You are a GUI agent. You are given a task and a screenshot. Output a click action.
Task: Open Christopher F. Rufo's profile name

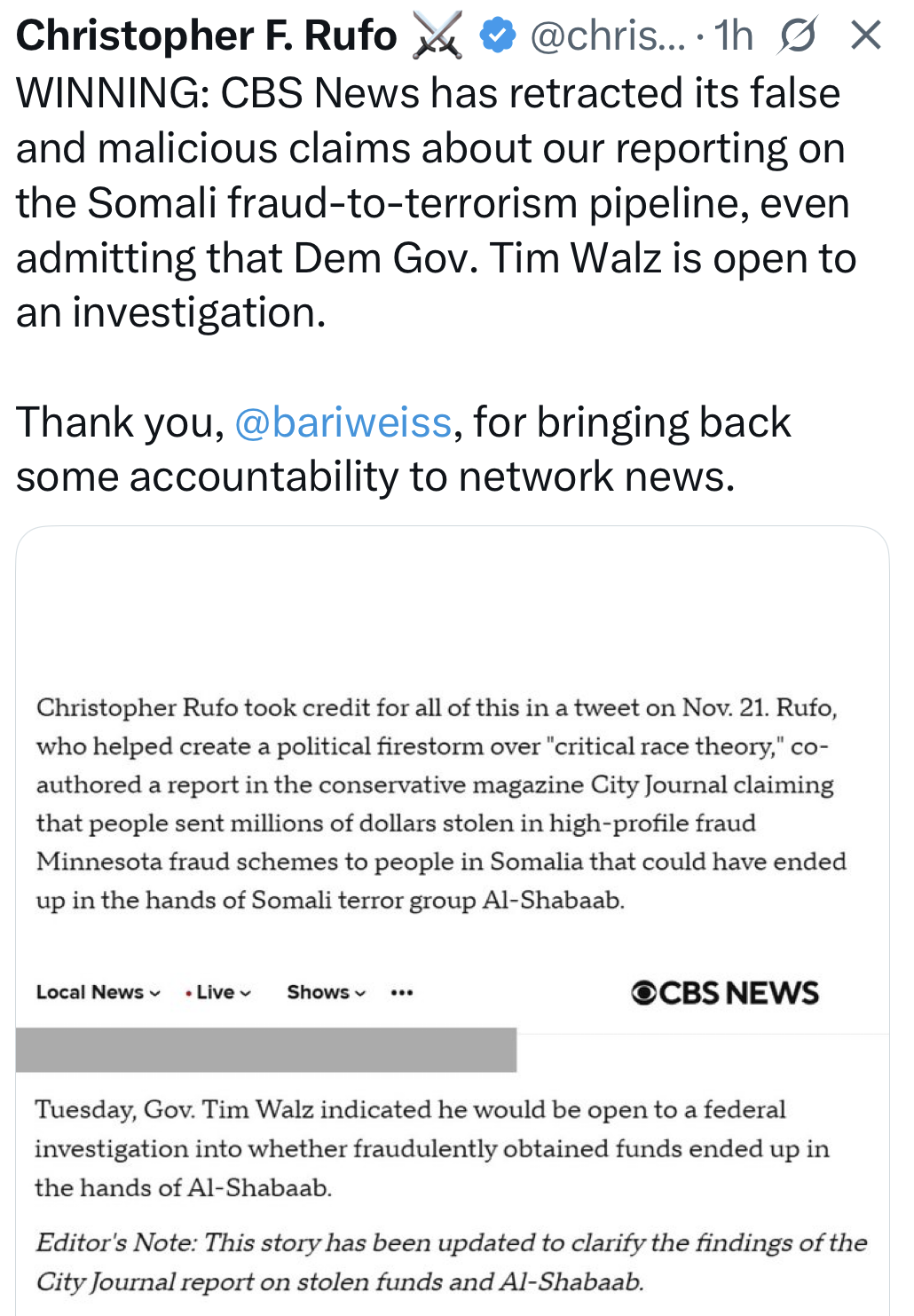click(x=206, y=36)
